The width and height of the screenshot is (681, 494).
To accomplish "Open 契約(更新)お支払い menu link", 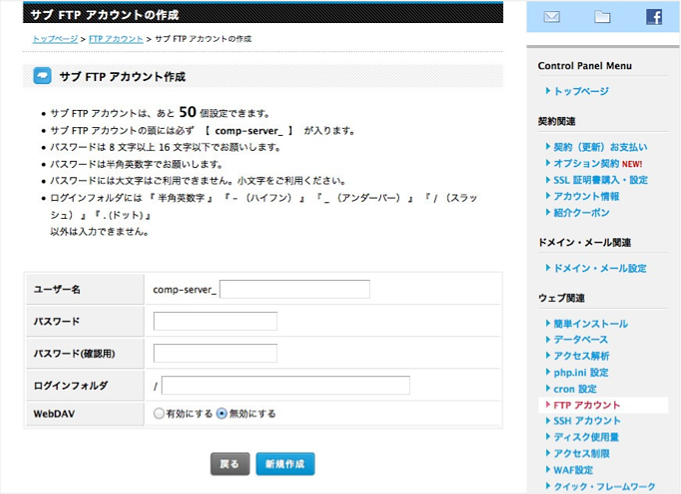I will click(x=600, y=147).
